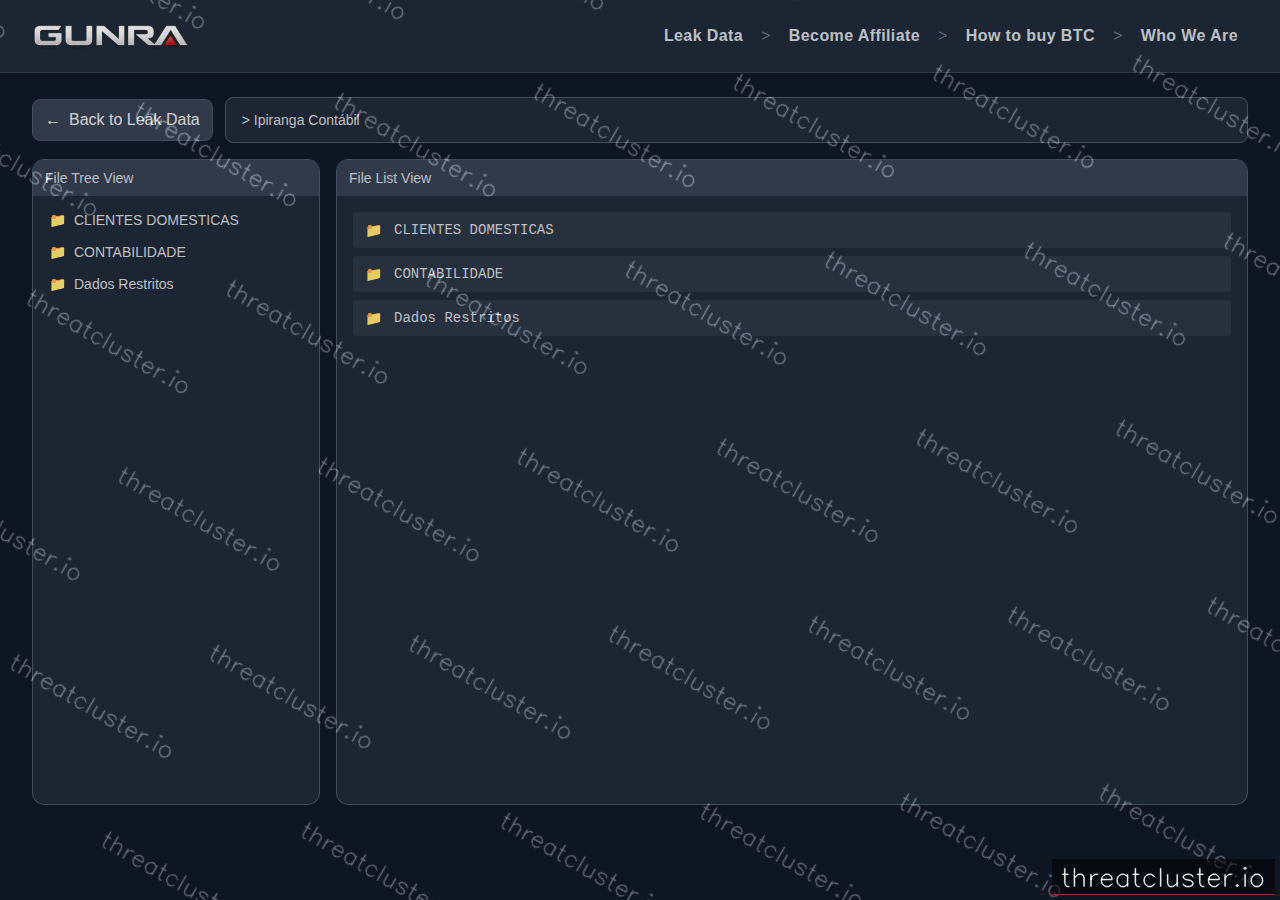The height and width of the screenshot is (900, 1280).
Task: Open the Become Affiliate page
Action: 854,36
